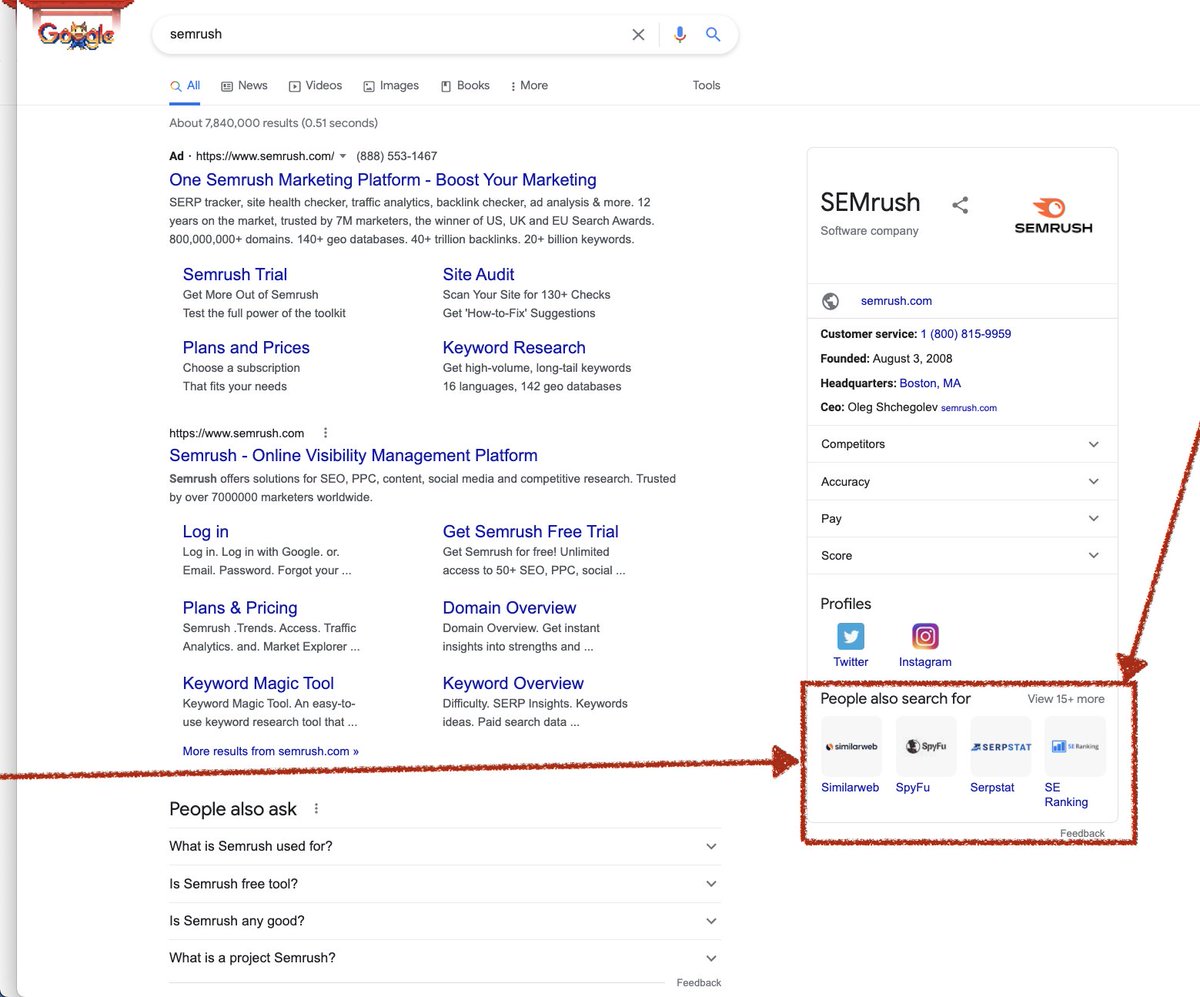
Task: Expand 'What is Semrush used for?'
Action: 445,846
